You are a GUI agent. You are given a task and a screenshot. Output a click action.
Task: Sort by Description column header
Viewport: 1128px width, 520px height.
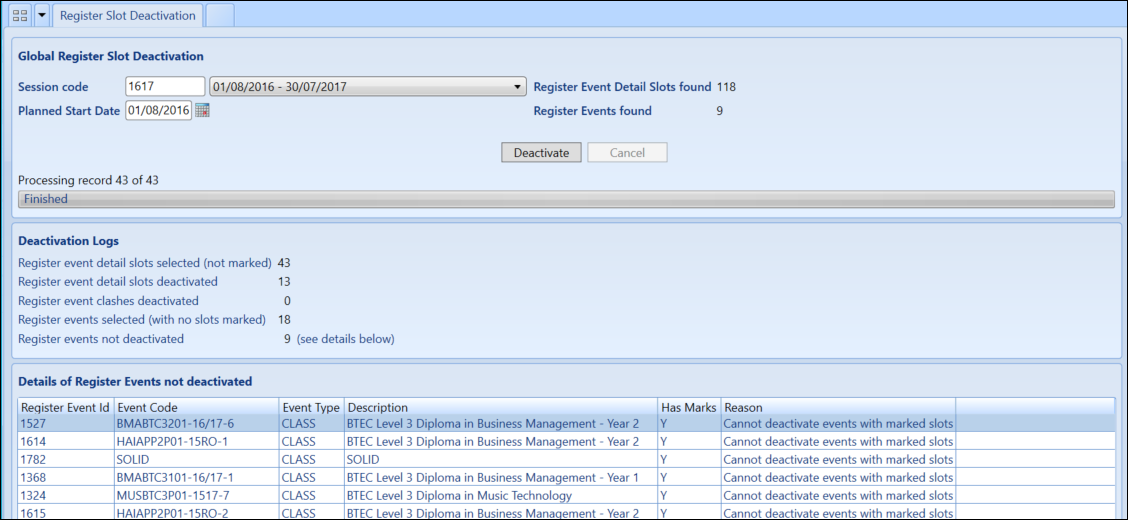click(x=501, y=408)
